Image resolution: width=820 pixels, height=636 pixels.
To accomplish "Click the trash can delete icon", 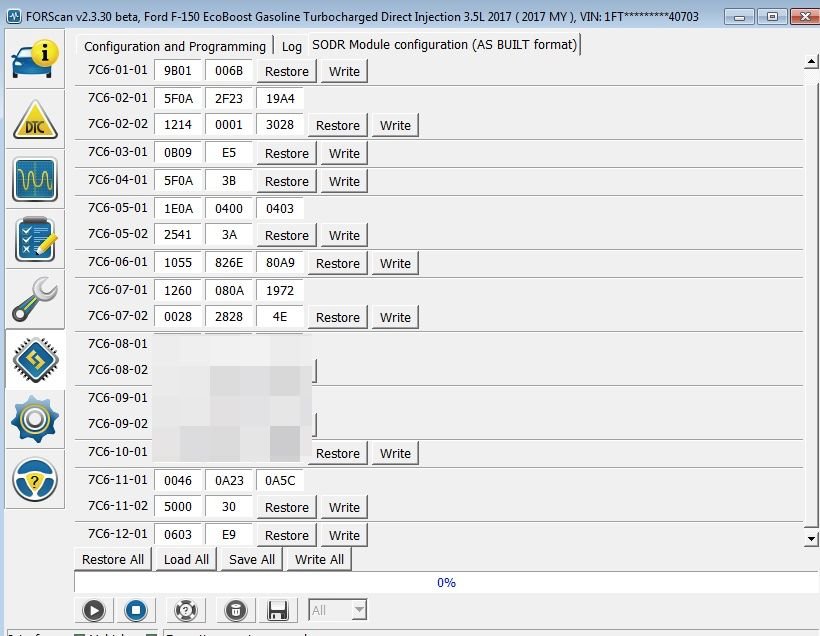I will 232,610.
